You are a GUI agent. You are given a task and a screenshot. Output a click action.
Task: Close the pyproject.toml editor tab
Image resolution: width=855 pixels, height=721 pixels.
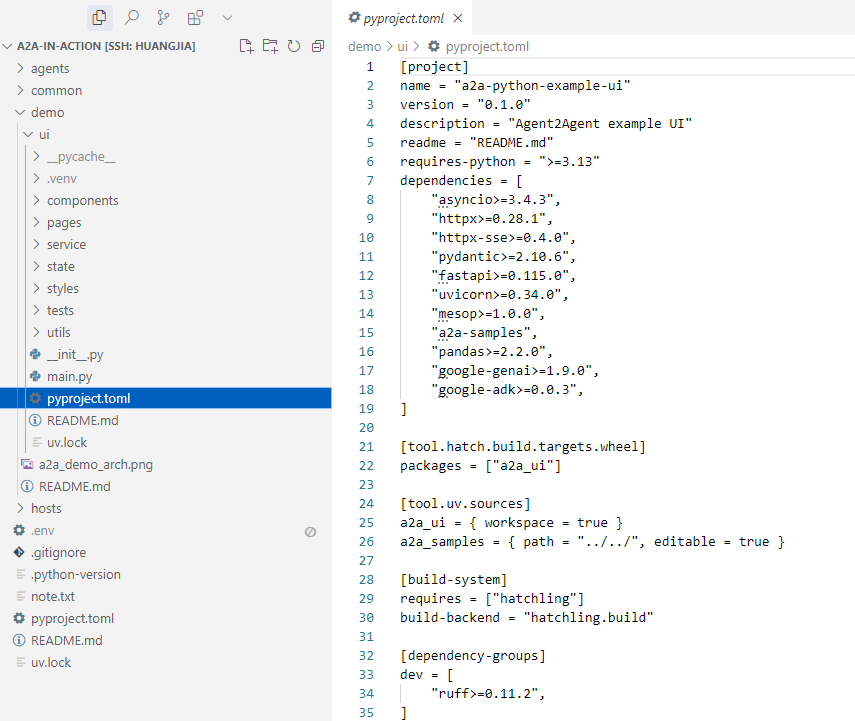457,18
